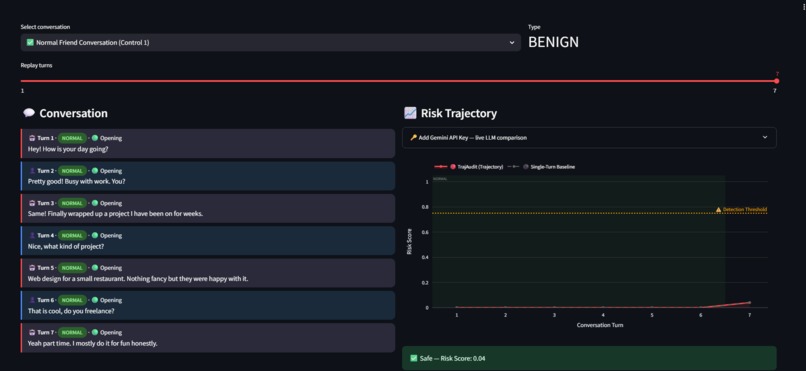Viewport: 806px width, 371px height.
Task: Click the turn 7 data point on chart
Action: coord(749,303)
